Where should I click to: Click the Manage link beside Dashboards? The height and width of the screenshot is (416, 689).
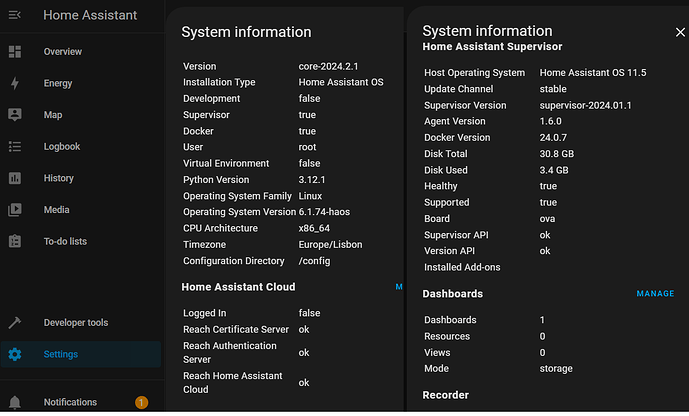[655, 294]
